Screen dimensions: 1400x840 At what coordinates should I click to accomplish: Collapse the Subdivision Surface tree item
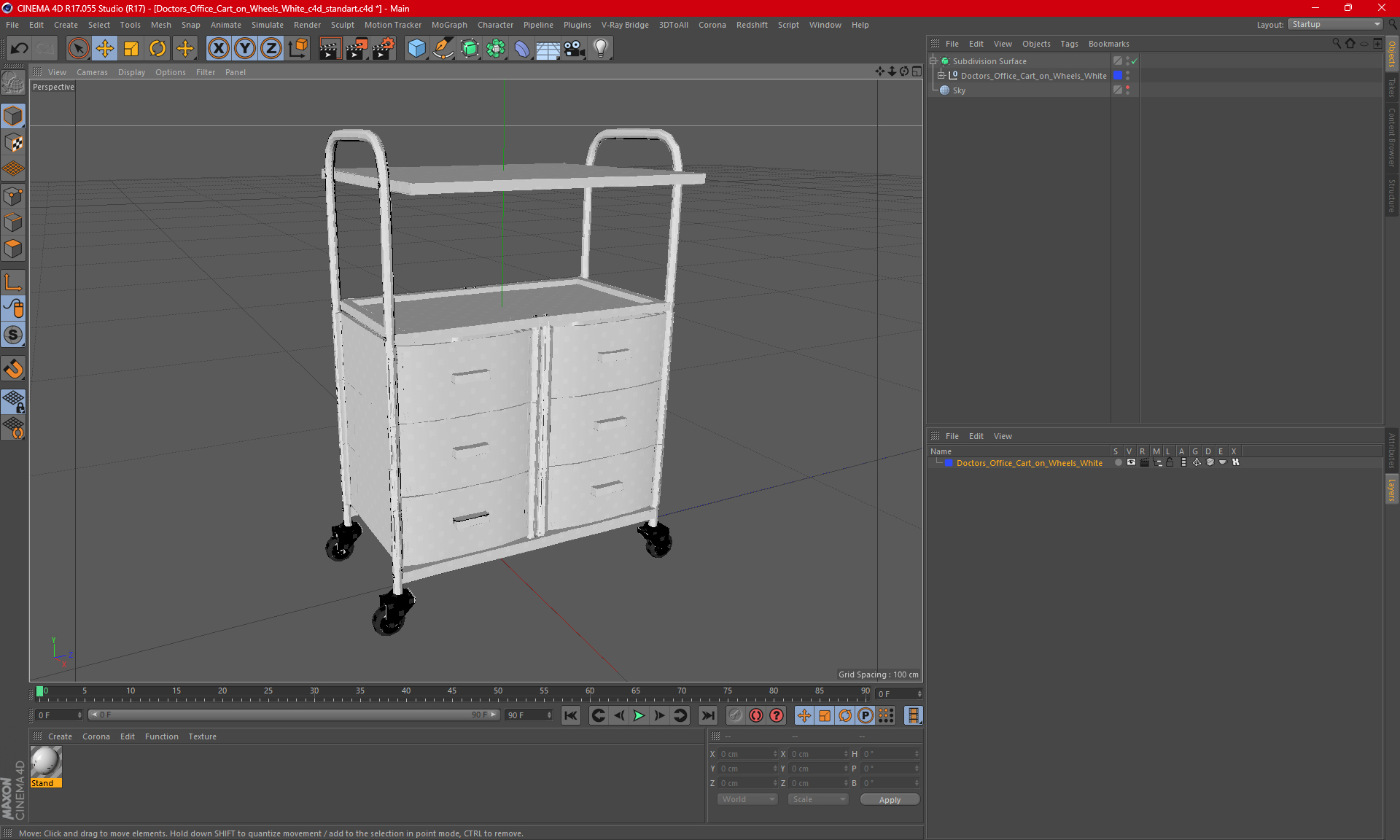(x=933, y=61)
